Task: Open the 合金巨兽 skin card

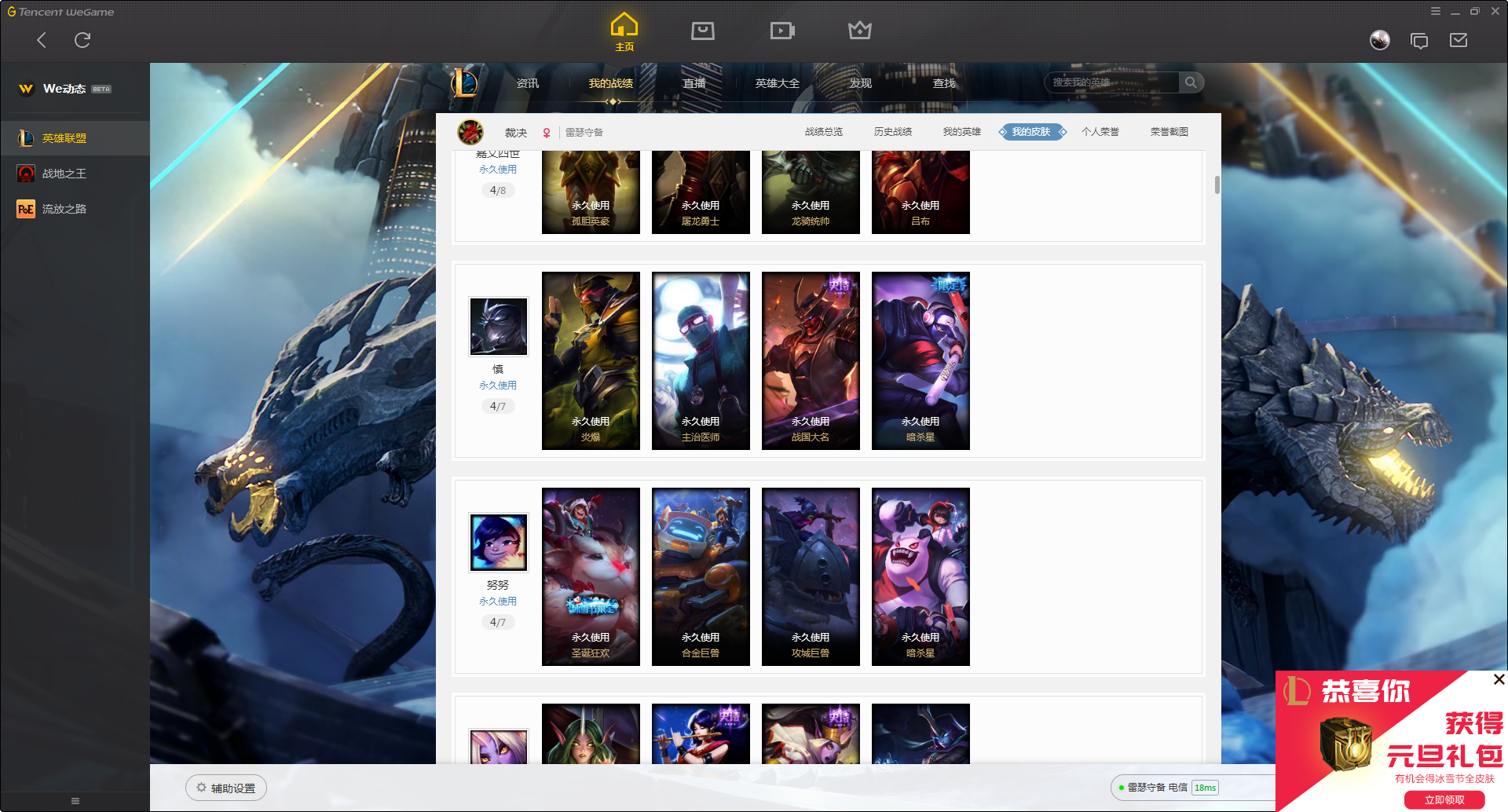Action: [x=701, y=577]
